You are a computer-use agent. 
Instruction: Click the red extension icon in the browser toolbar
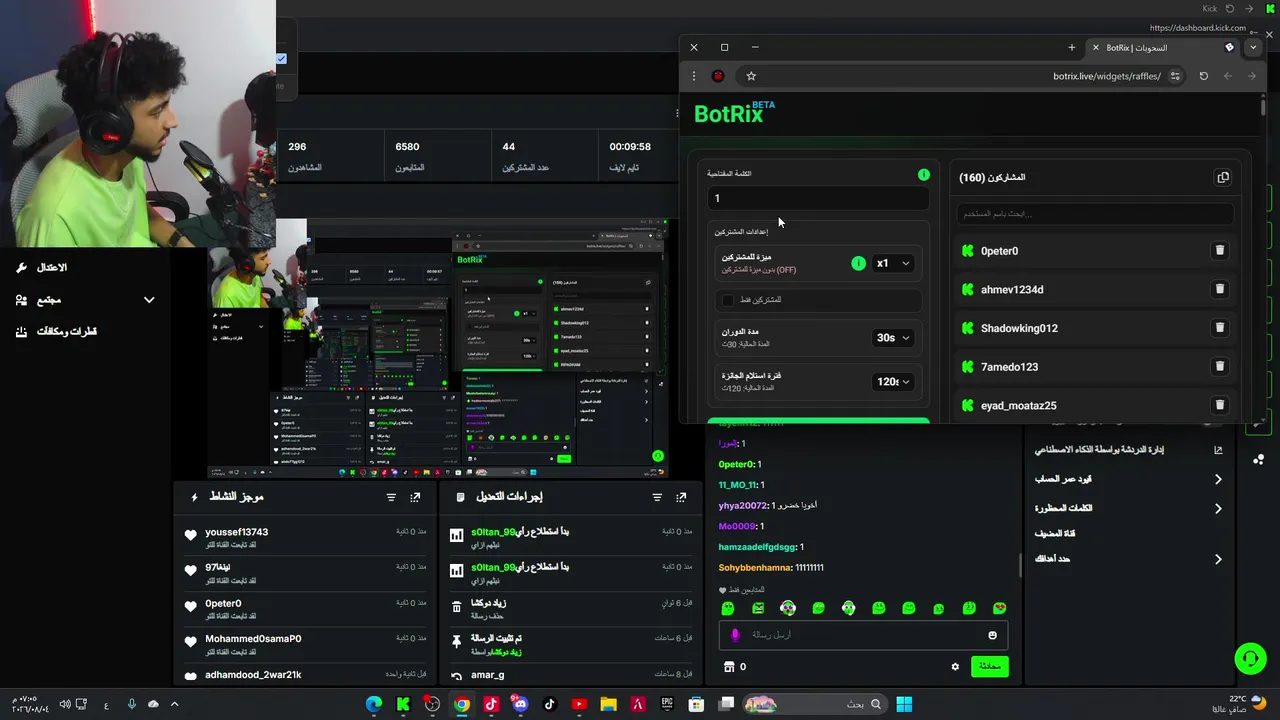pos(718,76)
